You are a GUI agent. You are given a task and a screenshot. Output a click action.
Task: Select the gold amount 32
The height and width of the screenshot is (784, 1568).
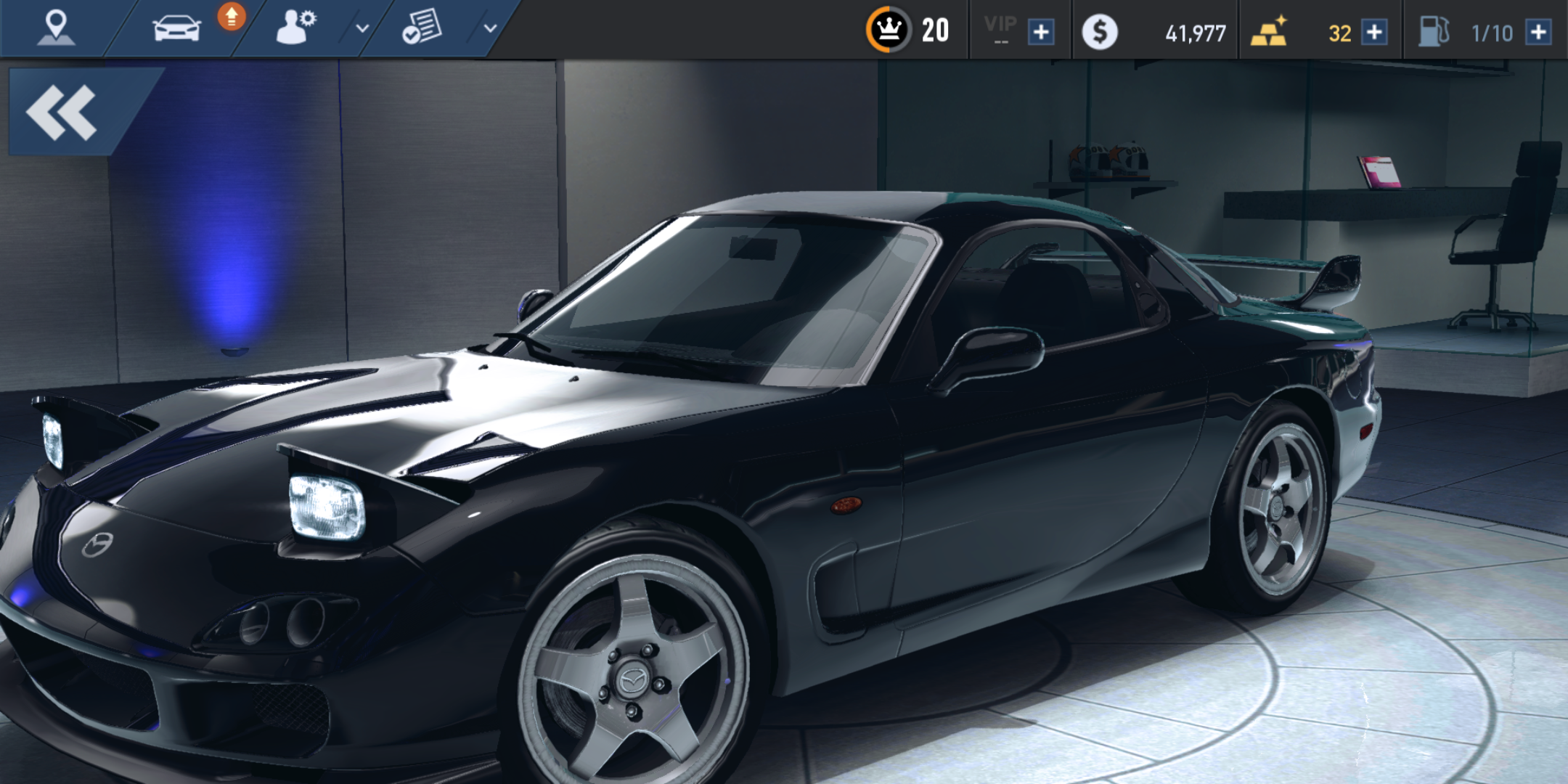(x=1339, y=33)
